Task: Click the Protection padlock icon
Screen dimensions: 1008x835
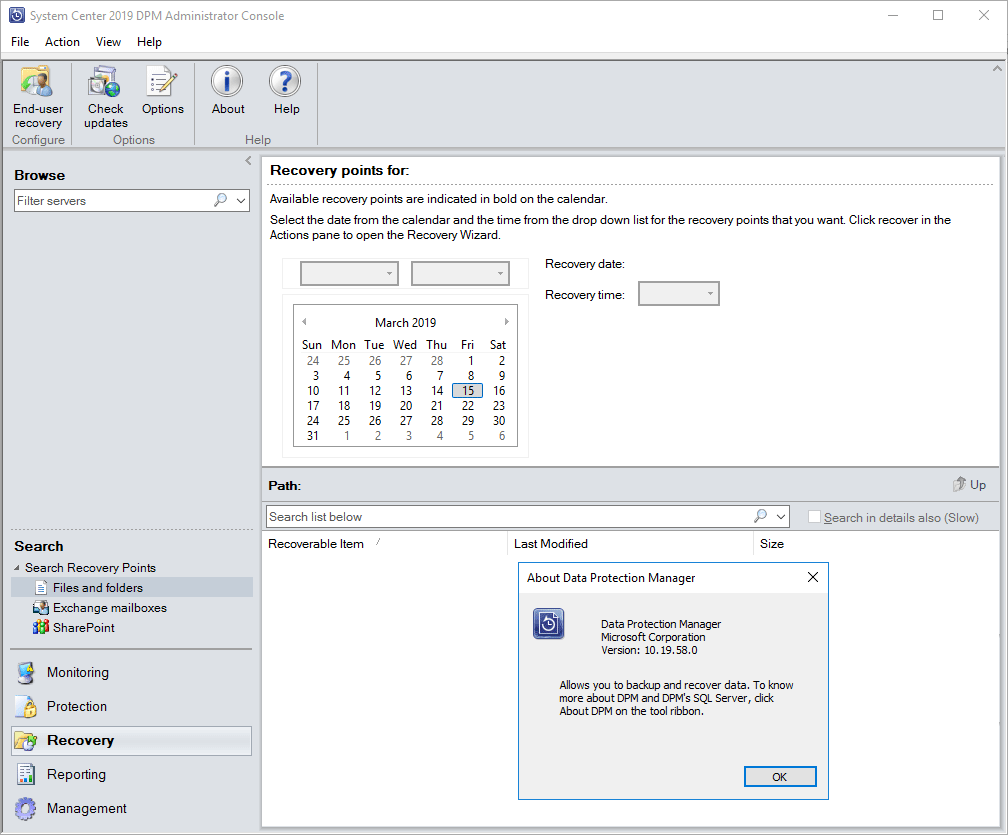Action: point(26,706)
